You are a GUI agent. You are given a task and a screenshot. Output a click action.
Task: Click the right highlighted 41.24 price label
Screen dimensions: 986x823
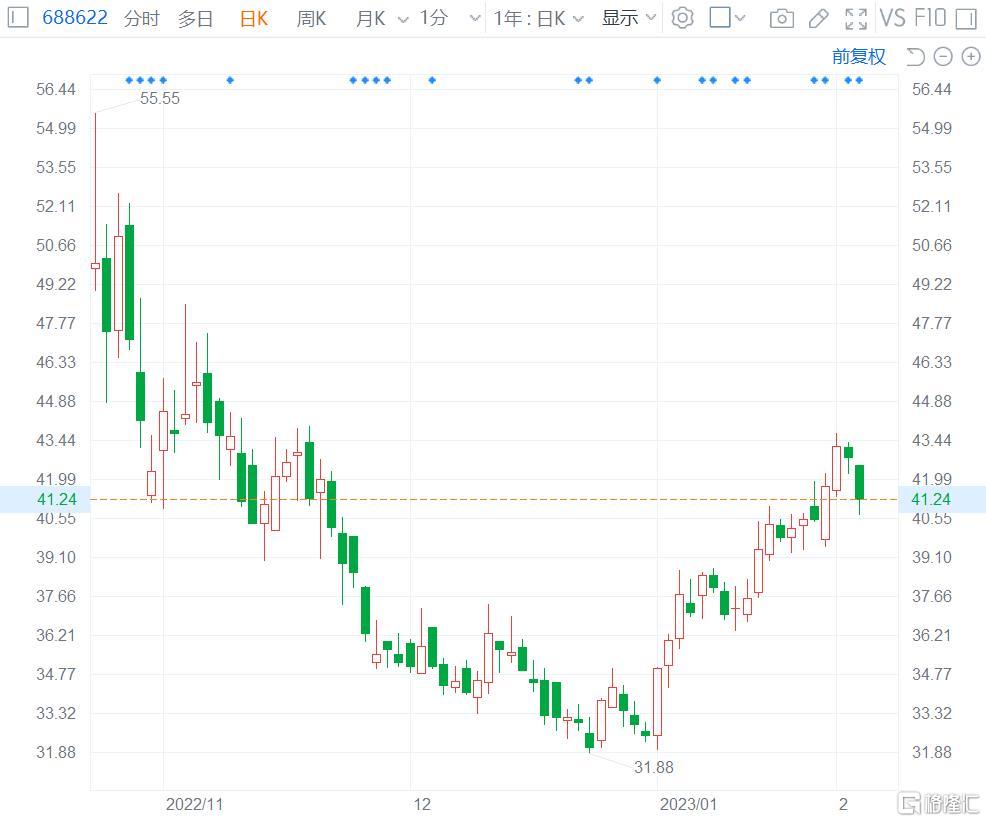[931, 499]
